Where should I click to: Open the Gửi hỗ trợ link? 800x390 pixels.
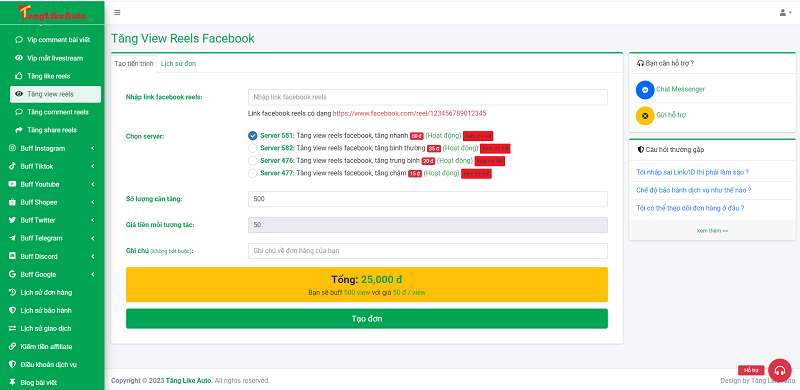click(671, 115)
